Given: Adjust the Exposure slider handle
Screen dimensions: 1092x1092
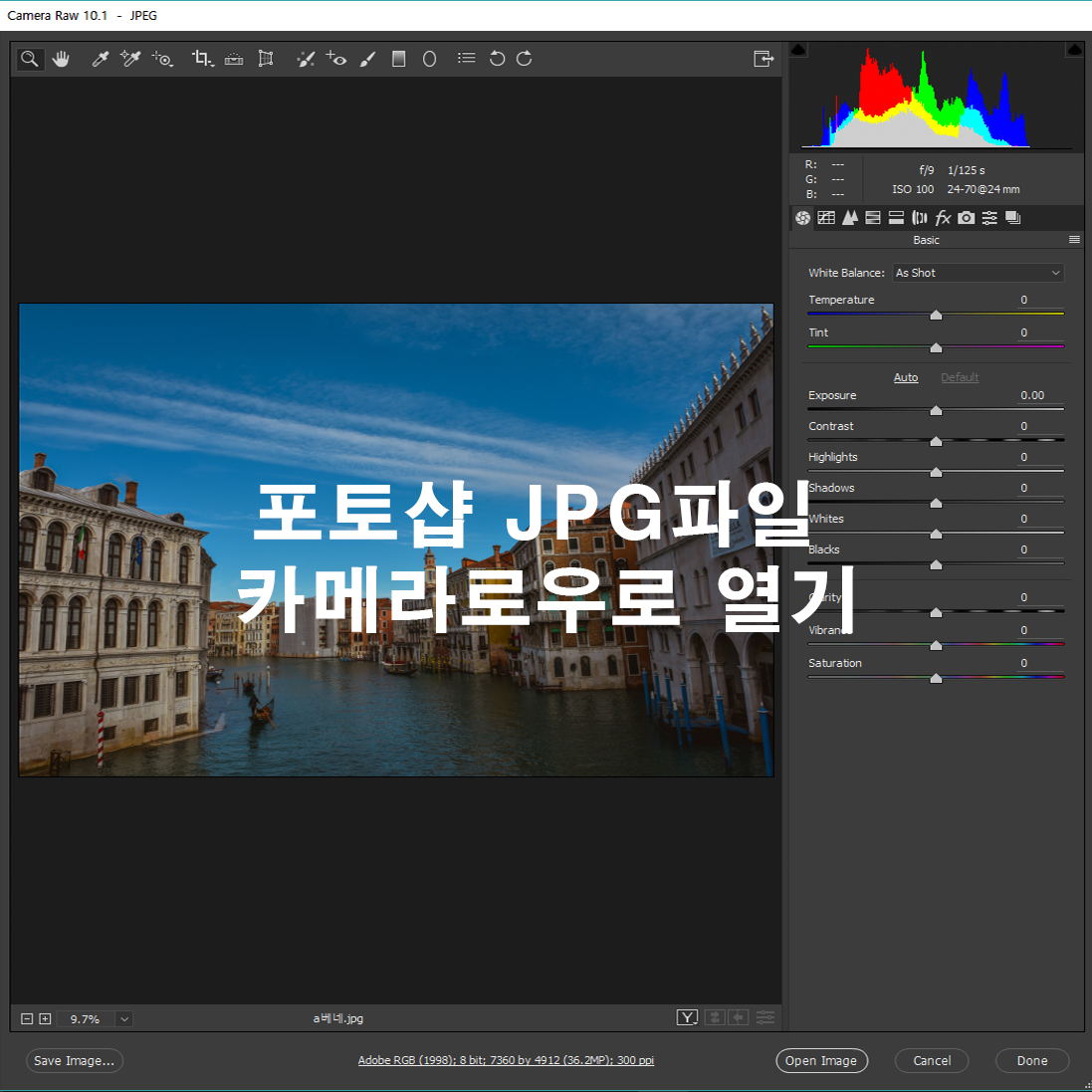Looking at the screenshot, I should point(936,411).
